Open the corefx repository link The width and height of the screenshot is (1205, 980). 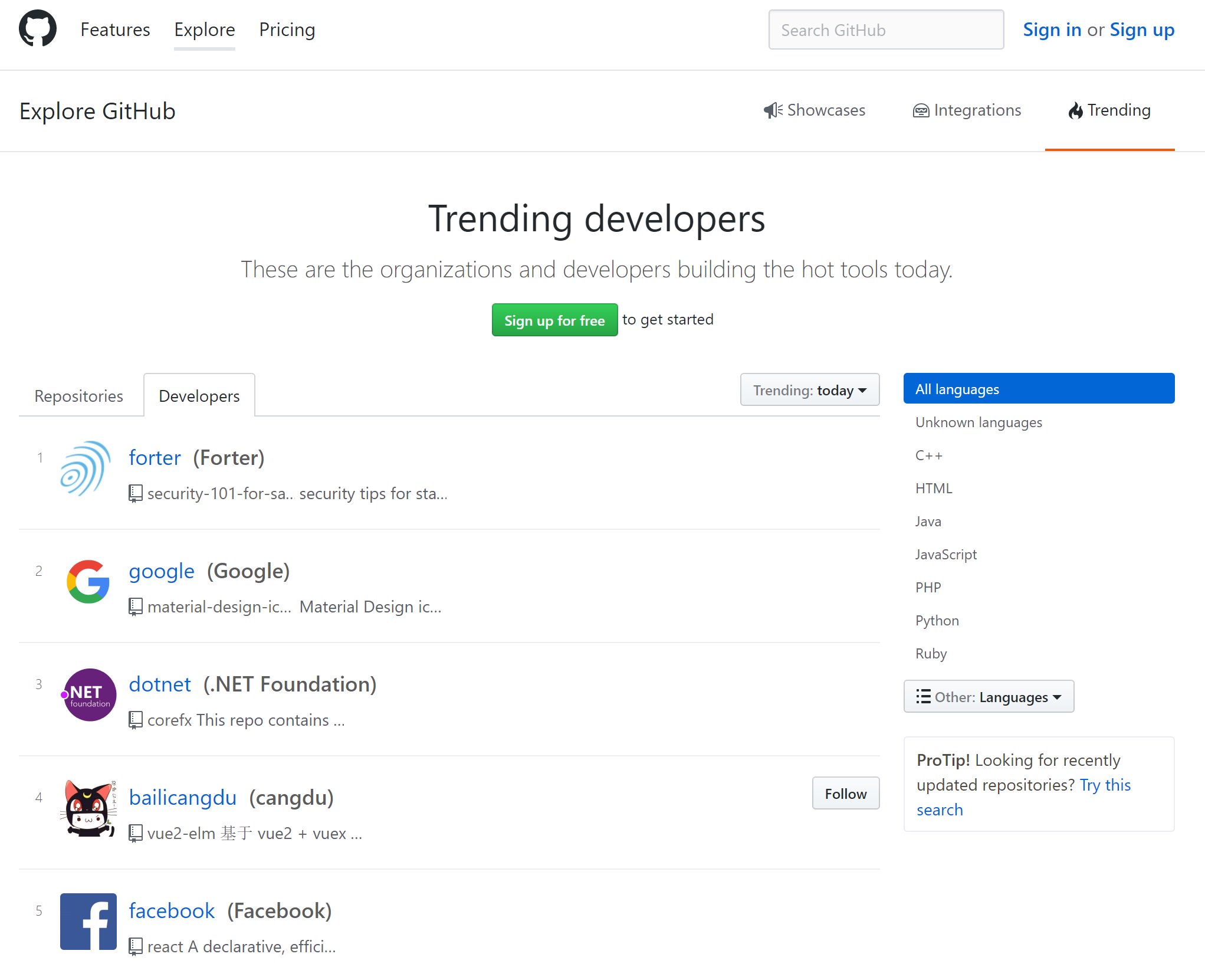pyautogui.click(x=170, y=720)
